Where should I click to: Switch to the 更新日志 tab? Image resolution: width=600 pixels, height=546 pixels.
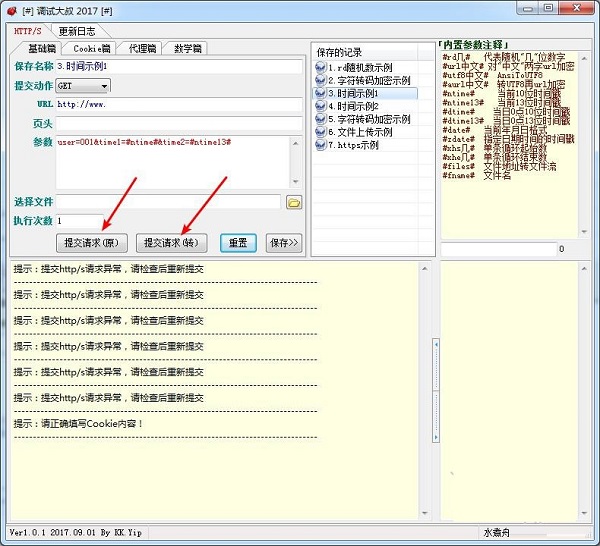point(80,31)
